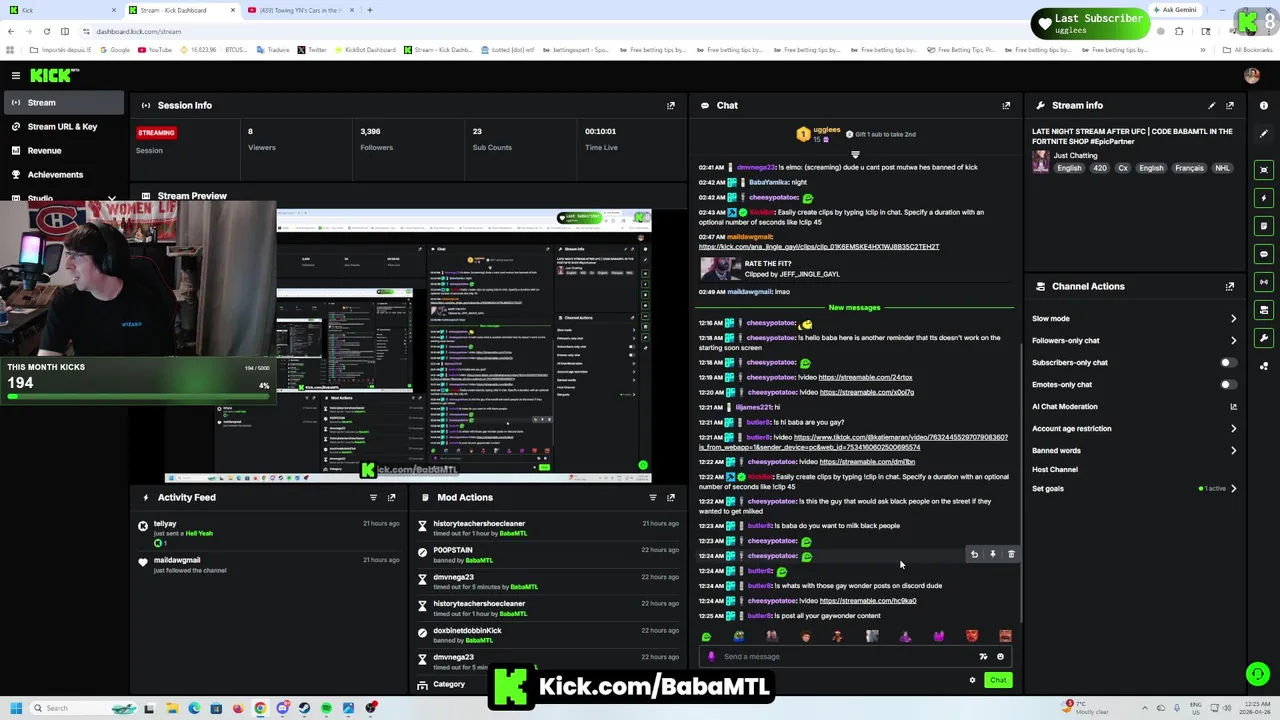The height and width of the screenshot is (720, 1280).
Task: Open Activity Feed filter options
Action: click(x=373, y=497)
